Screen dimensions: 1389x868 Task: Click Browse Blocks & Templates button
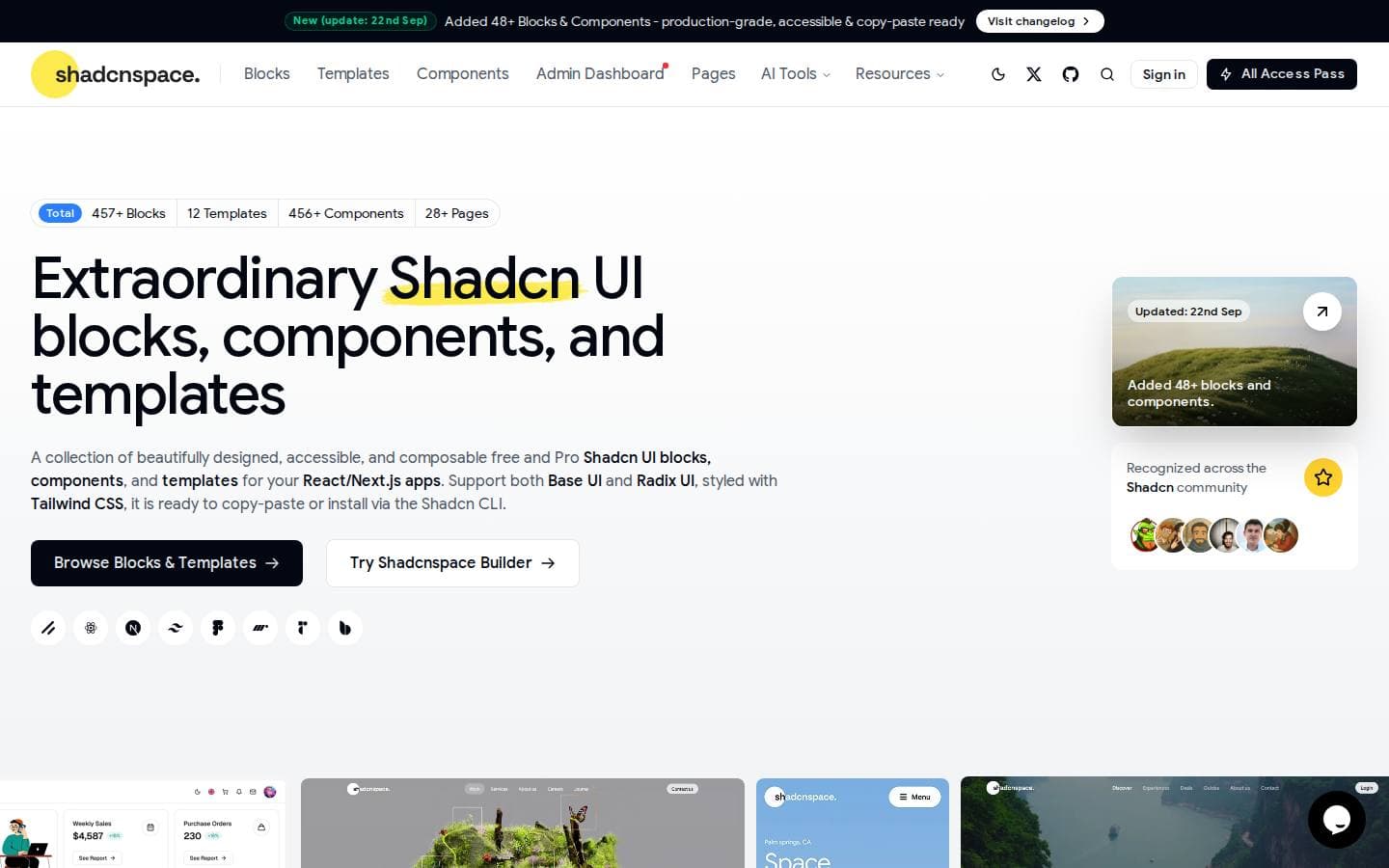[x=167, y=563]
